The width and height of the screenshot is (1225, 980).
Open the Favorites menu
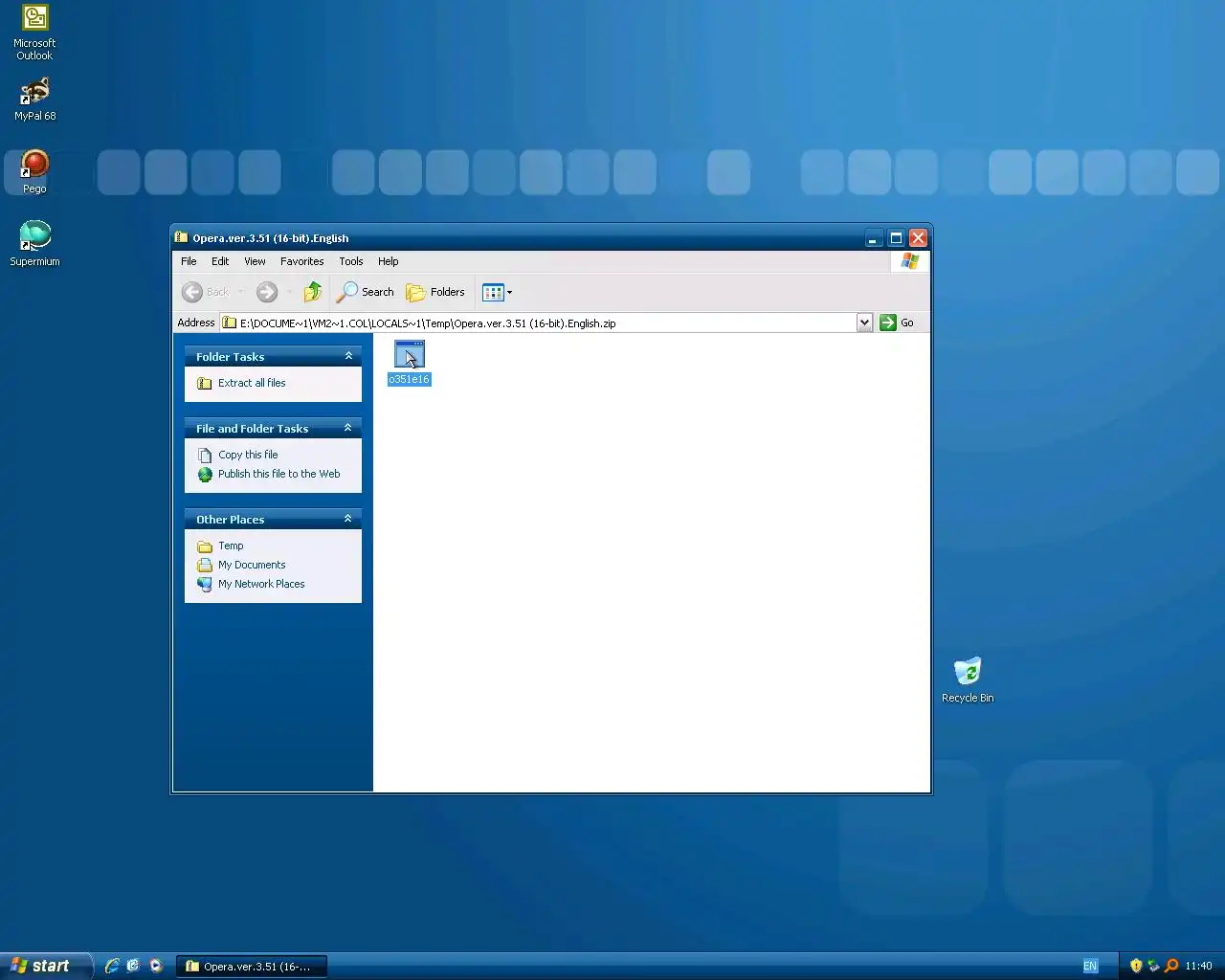tap(301, 261)
